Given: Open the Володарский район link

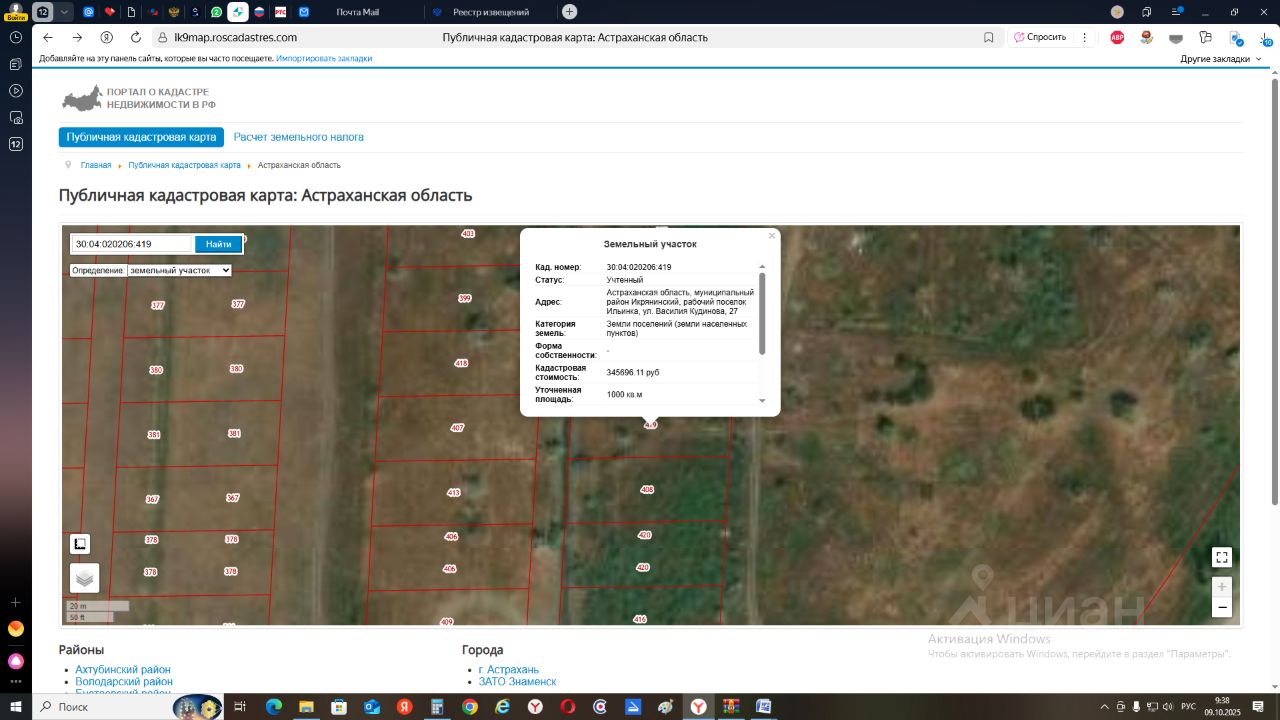Looking at the screenshot, I should [124, 682].
